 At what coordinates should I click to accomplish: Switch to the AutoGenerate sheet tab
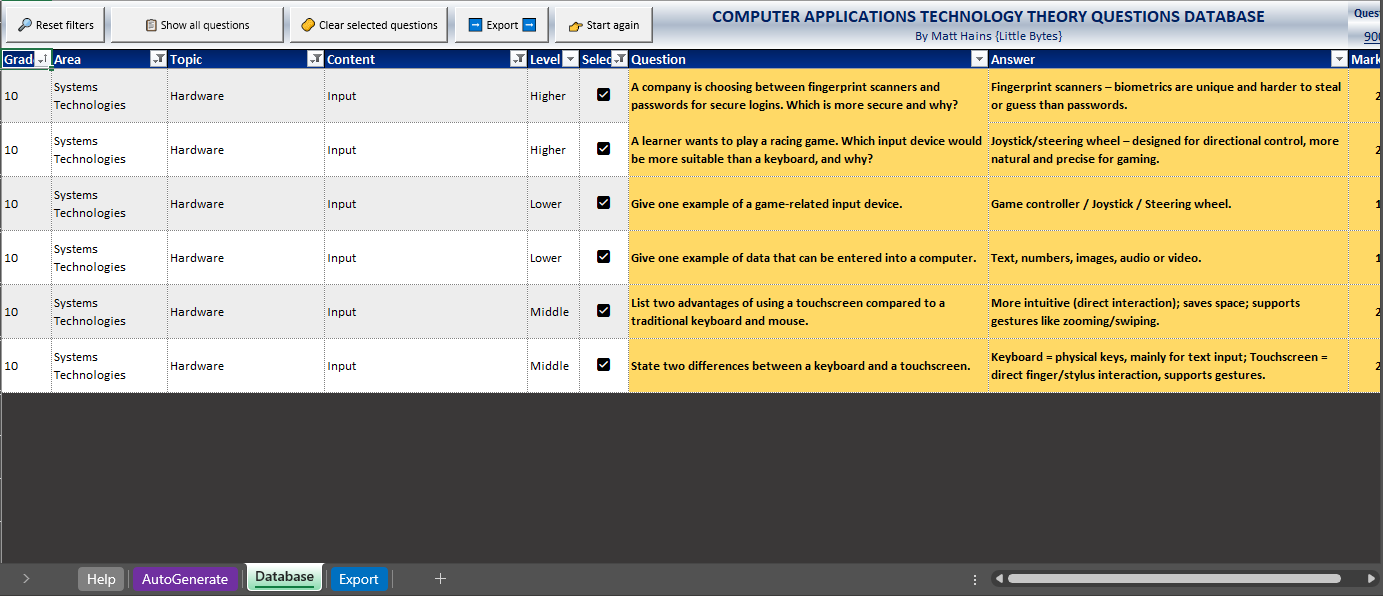pos(185,579)
